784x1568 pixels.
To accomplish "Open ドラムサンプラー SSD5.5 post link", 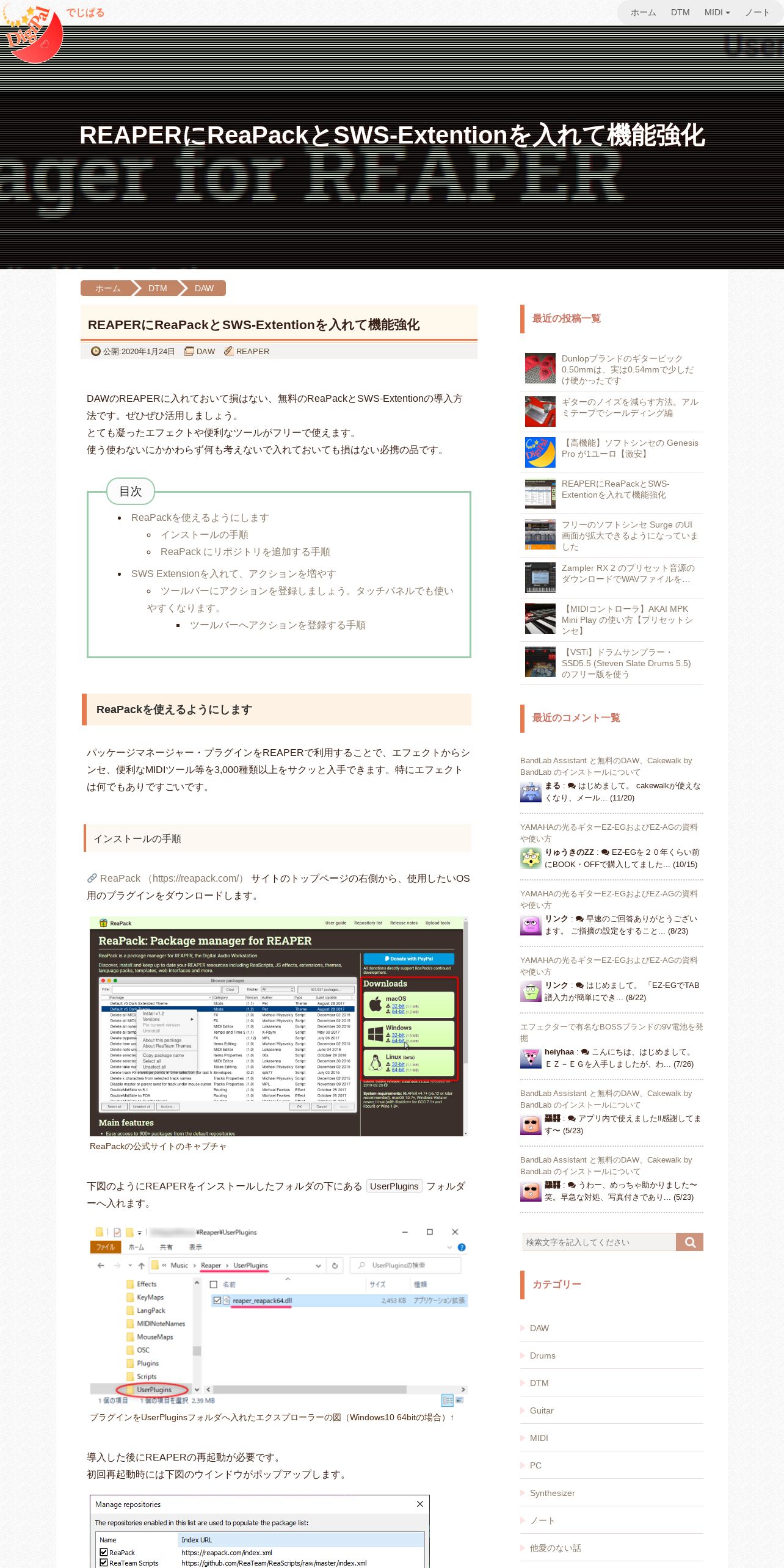I will [x=626, y=663].
